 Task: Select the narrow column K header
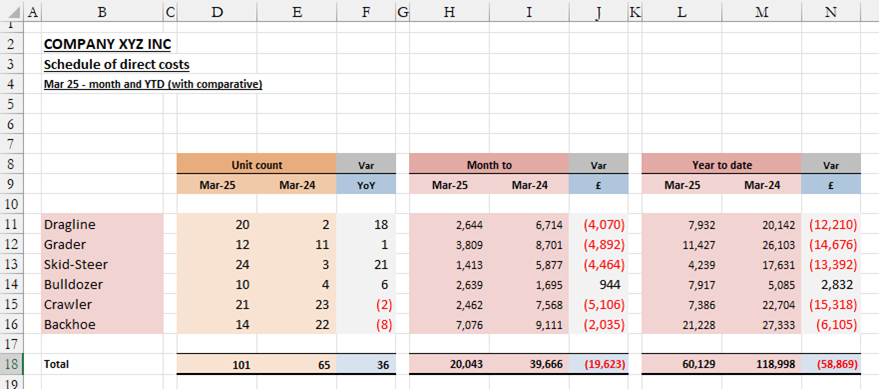click(635, 13)
